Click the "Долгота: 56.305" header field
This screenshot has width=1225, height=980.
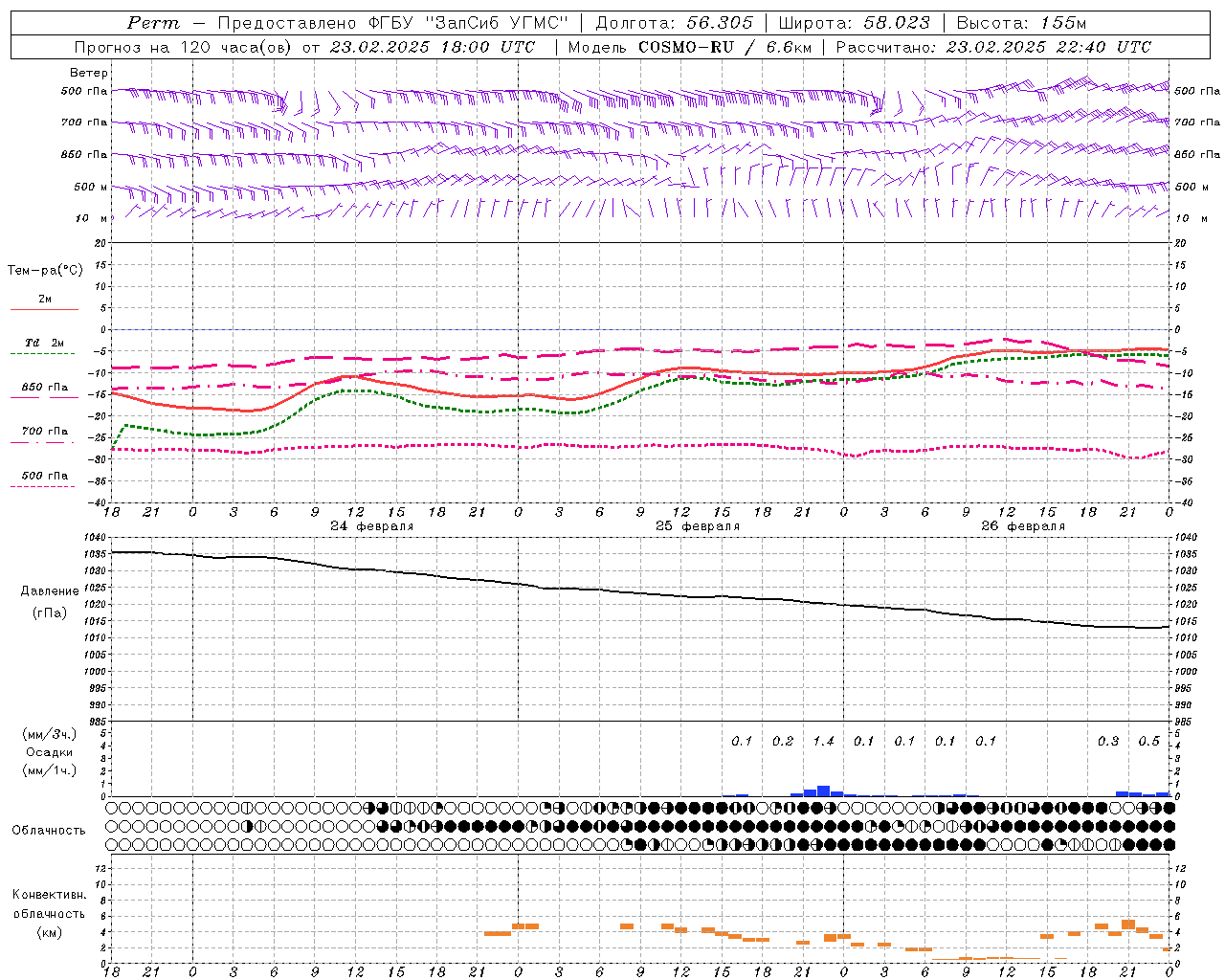point(674,23)
